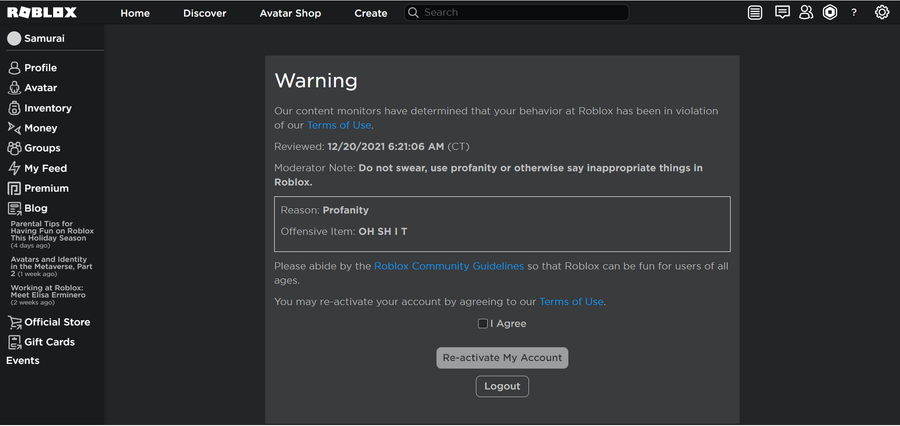This screenshot has width=900, height=426.
Task: Open Roblox Community Guidelines link
Action: pyautogui.click(x=449, y=266)
